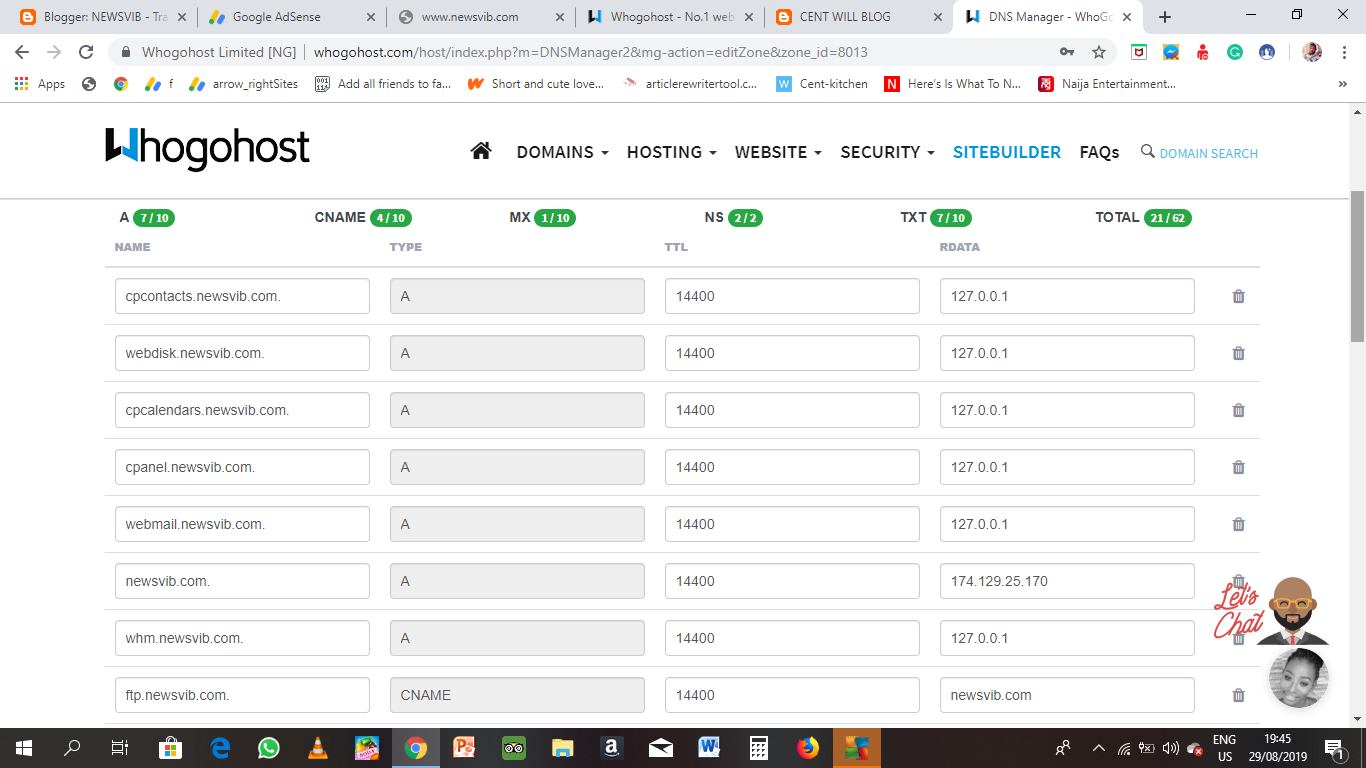This screenshot has width=1366, height=768.
Task: Open the Short and cute love bookmark
Action: pos(536,84)
